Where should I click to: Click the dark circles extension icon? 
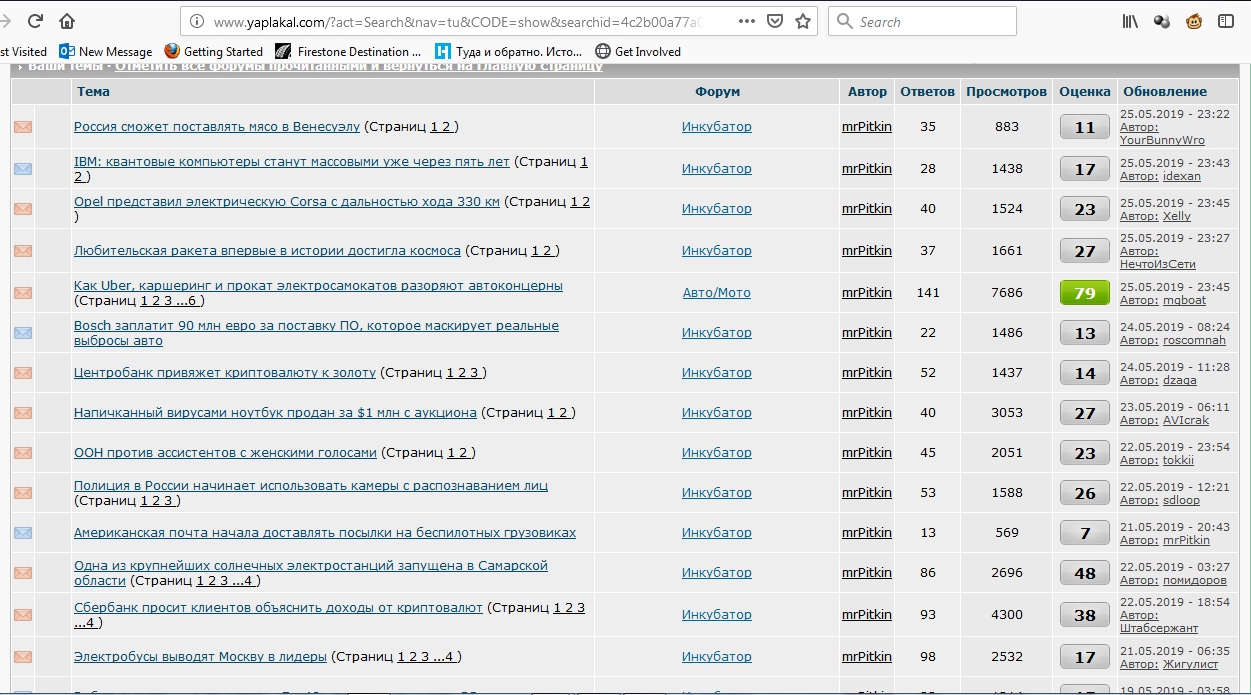1162,21
